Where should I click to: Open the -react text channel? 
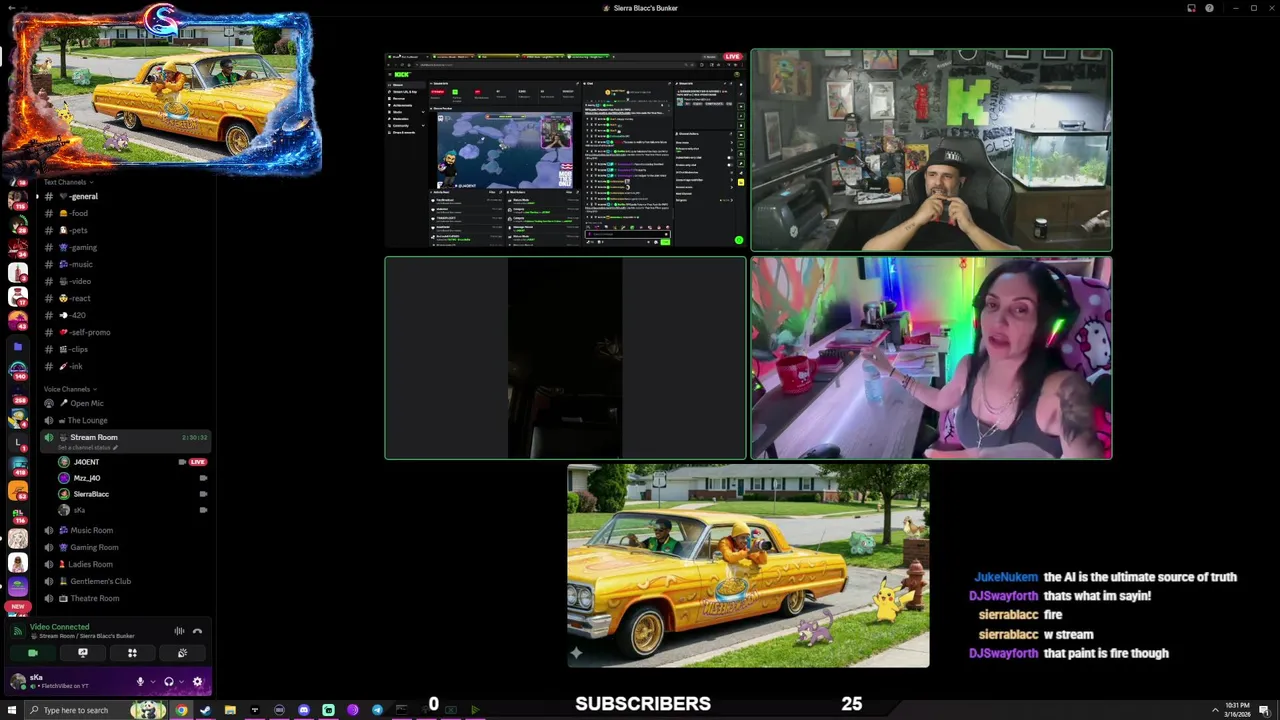(125, 298)
